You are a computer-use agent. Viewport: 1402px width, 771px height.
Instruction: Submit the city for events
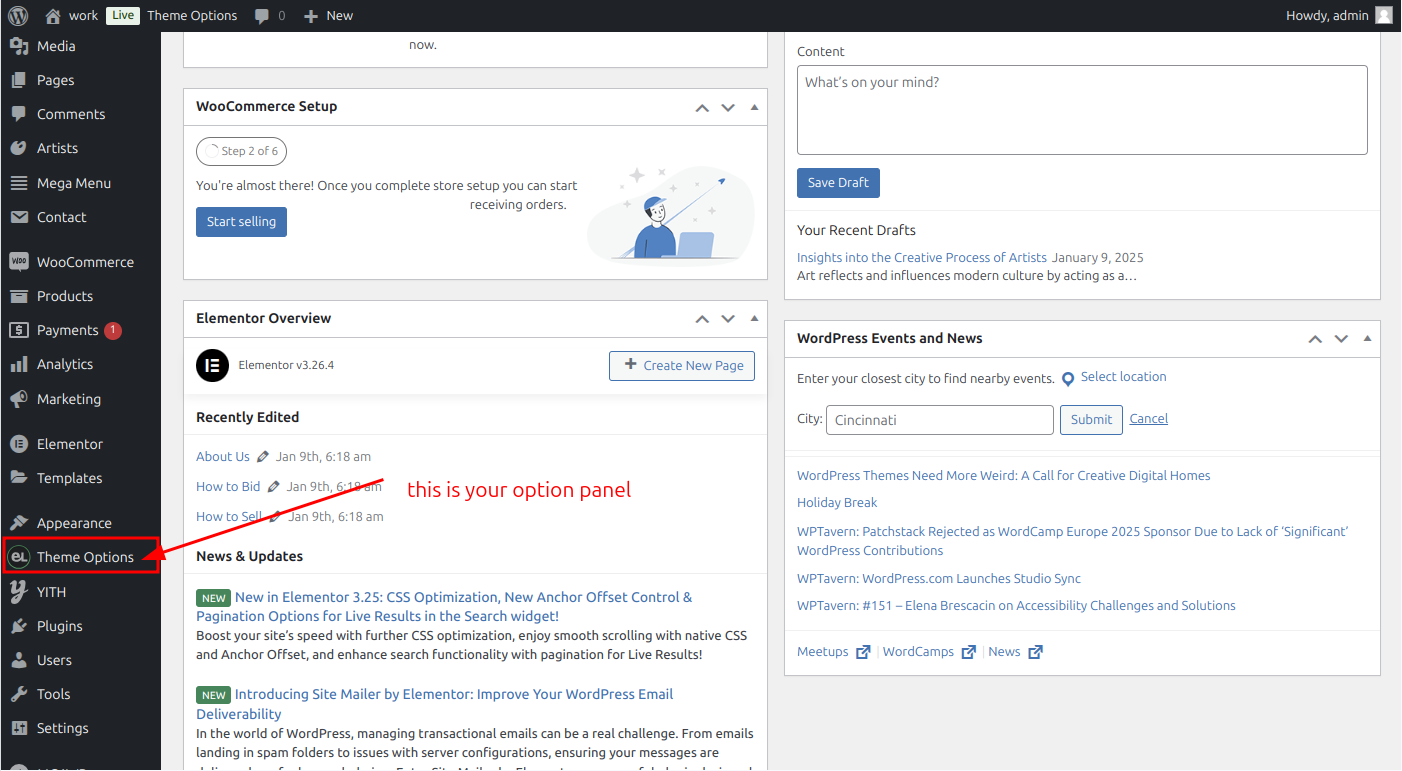[1091, 420]
